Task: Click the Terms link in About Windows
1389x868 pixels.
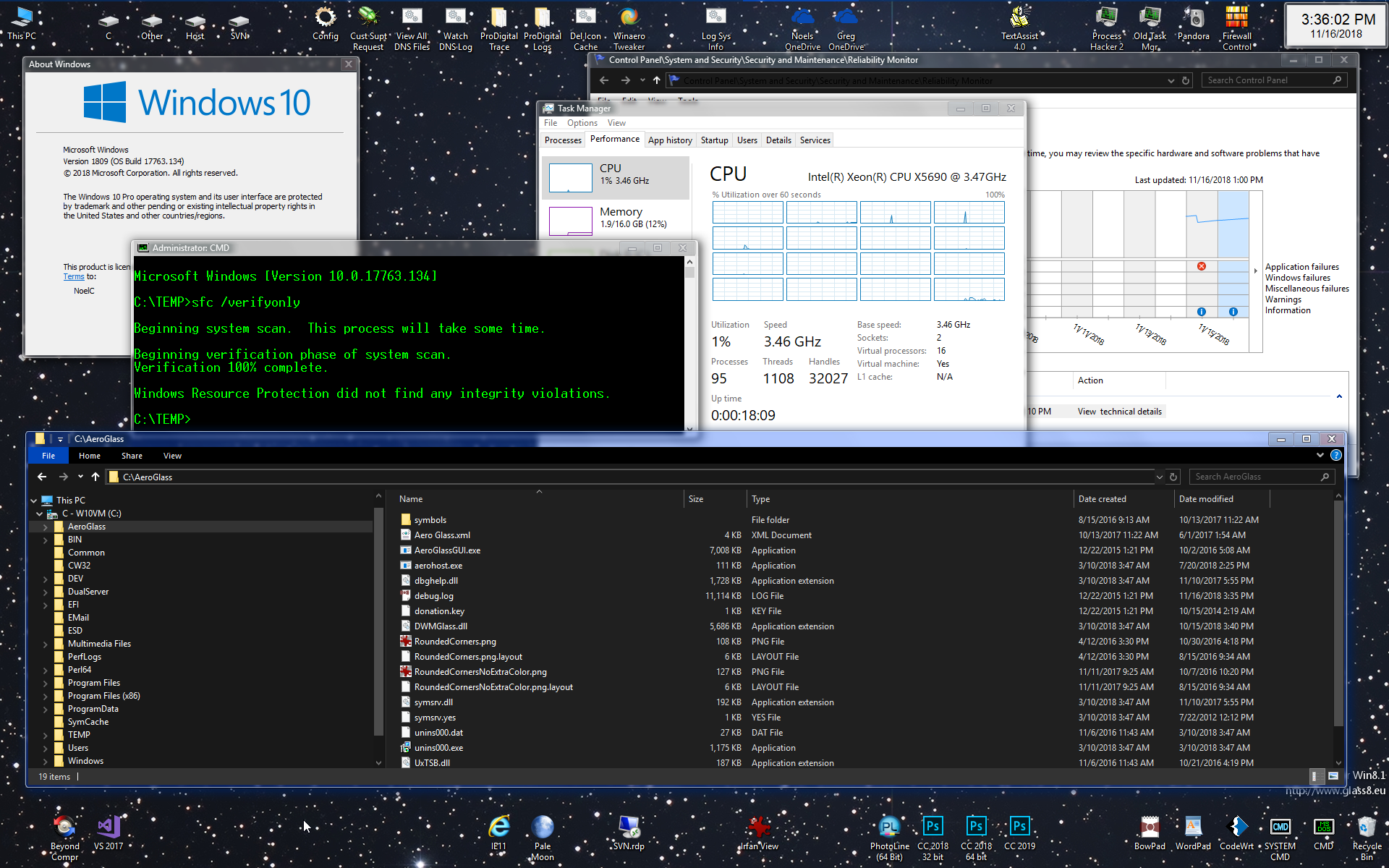Action: (x=74, y=276)
